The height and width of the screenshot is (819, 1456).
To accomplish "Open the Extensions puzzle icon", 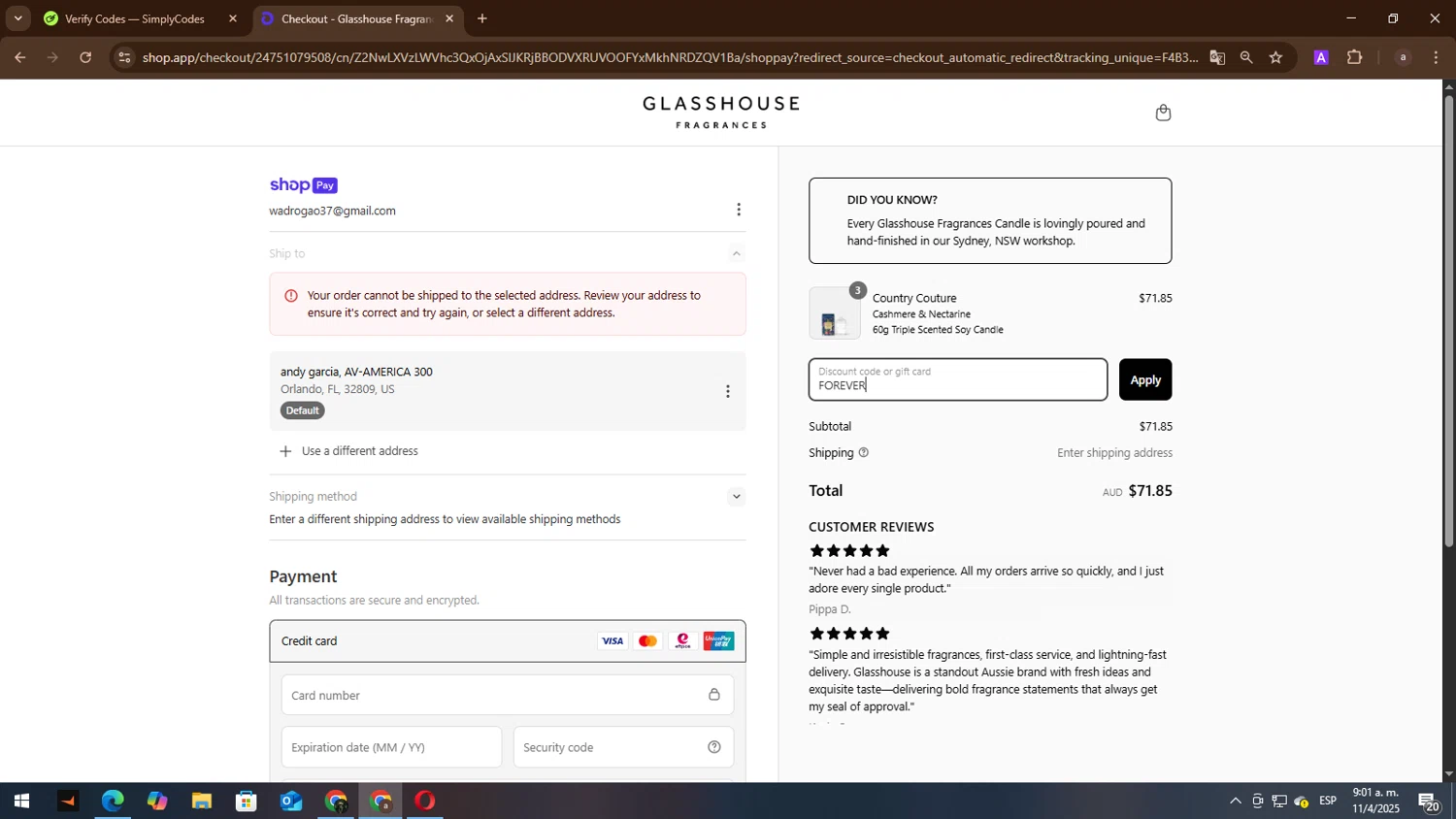I will (x=1355, y=58).
